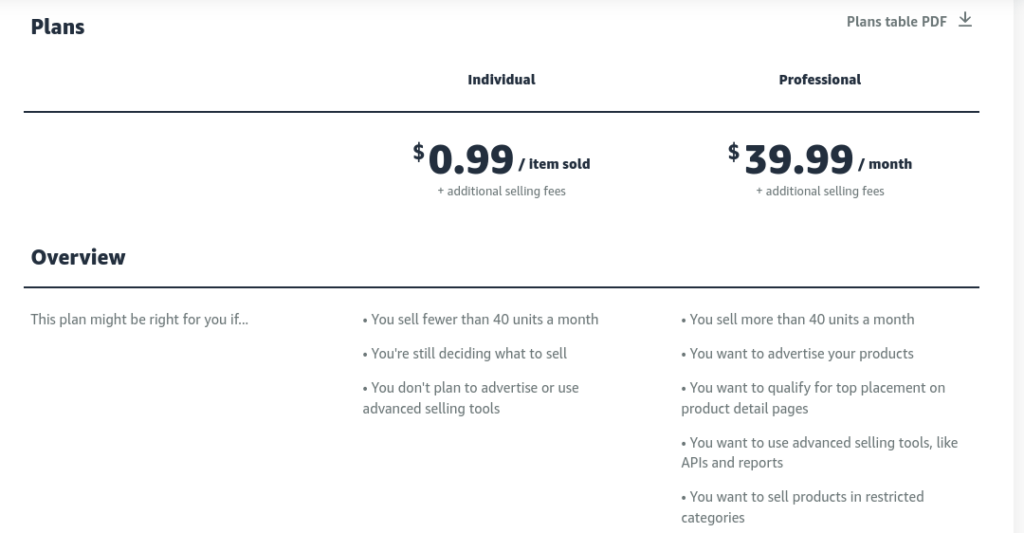The width and height of the screenshot is (1024, 533).
Task: Click 'qualify for top placement' bullet
Action: tap(813, 398)
